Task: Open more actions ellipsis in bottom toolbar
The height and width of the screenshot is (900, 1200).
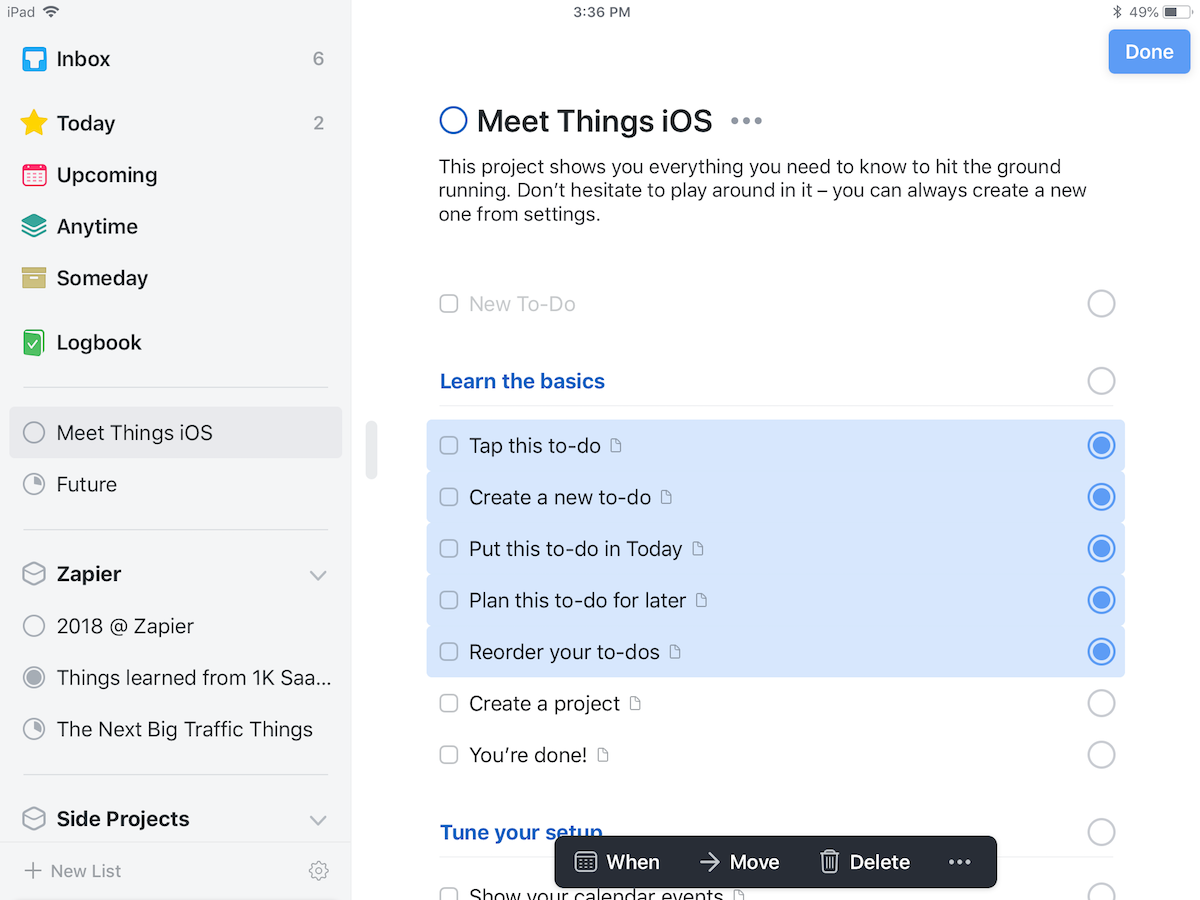Action: 960,862
